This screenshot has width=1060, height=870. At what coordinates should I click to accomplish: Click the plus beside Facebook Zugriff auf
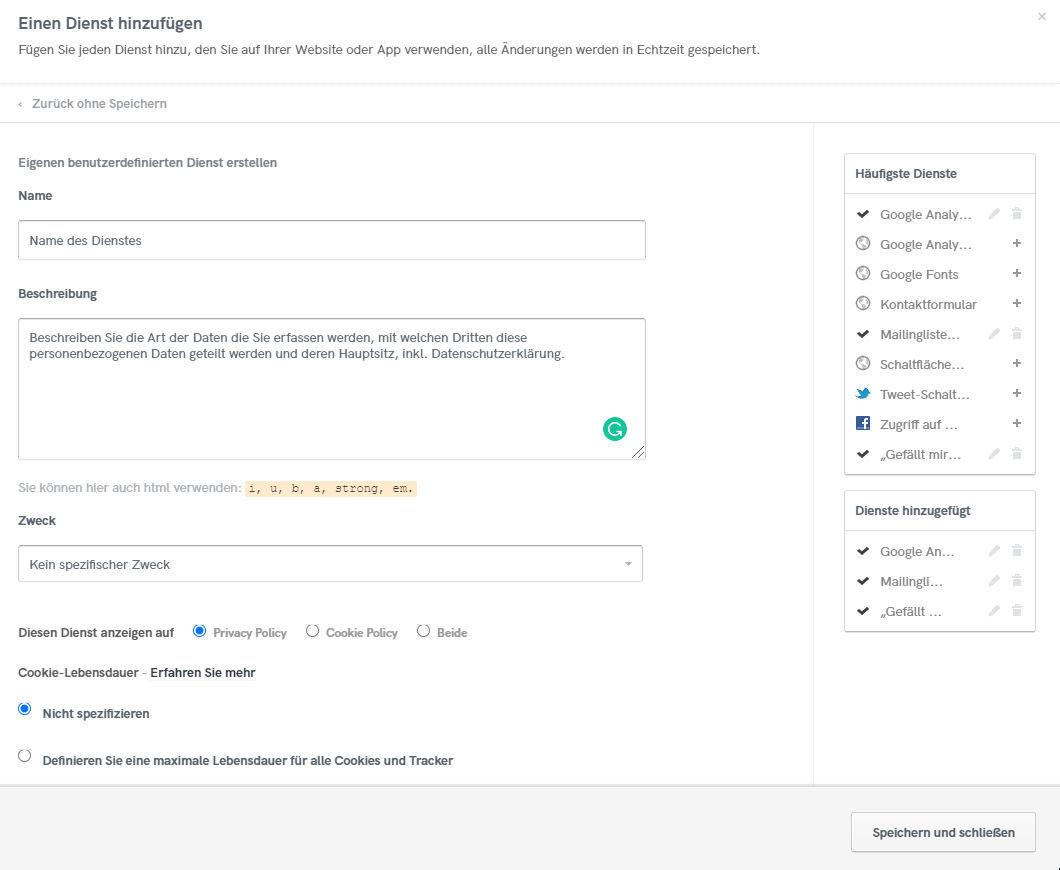point(1016,424)
